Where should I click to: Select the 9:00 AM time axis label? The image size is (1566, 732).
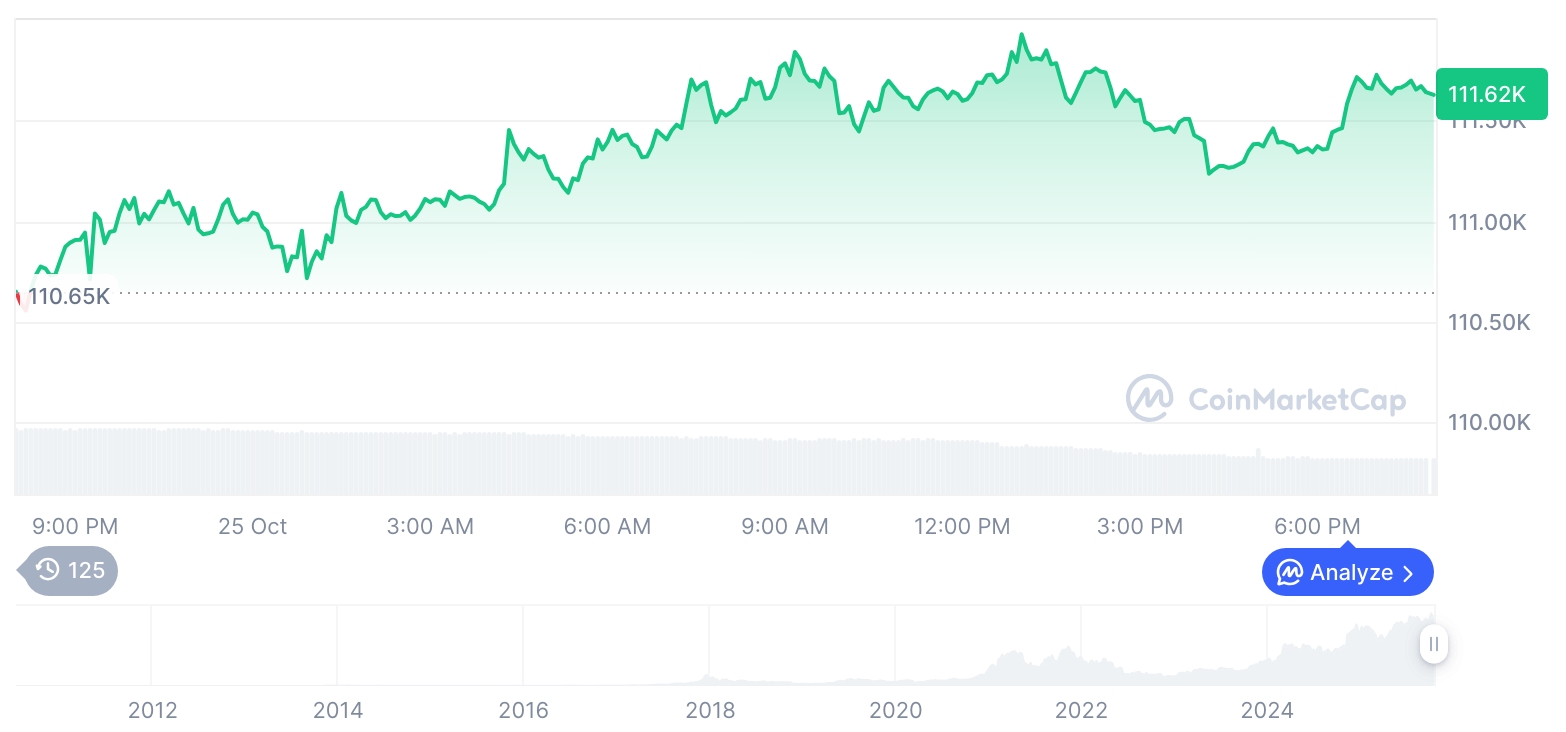(785, 526)
